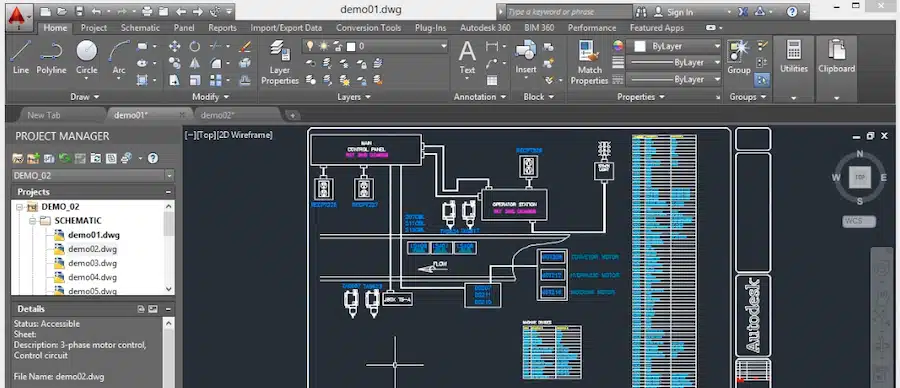Open the layer name dropdown list
This screenshot has width=900, height=388.
[444, 46]
